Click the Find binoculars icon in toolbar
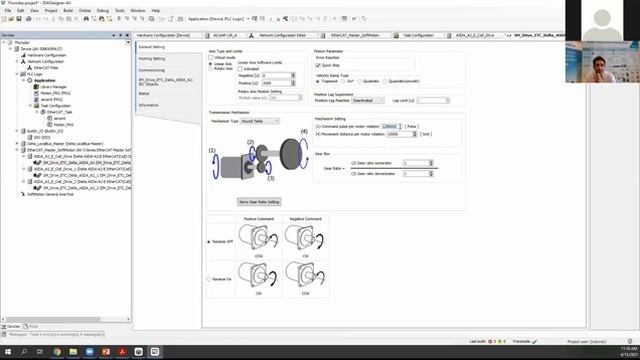Image resolution: width=640 pixels, height=360 pixels. 86,19
